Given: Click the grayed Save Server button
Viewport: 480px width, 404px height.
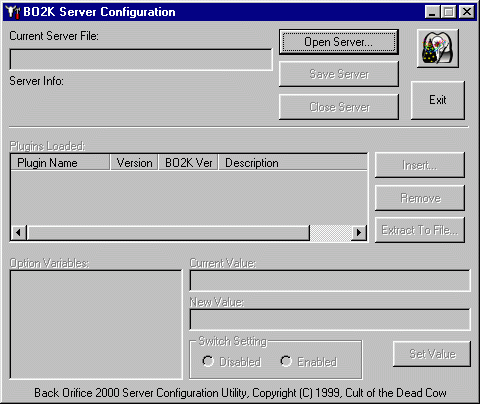Looking at the screenshot, I should click(x=339, y=74).
